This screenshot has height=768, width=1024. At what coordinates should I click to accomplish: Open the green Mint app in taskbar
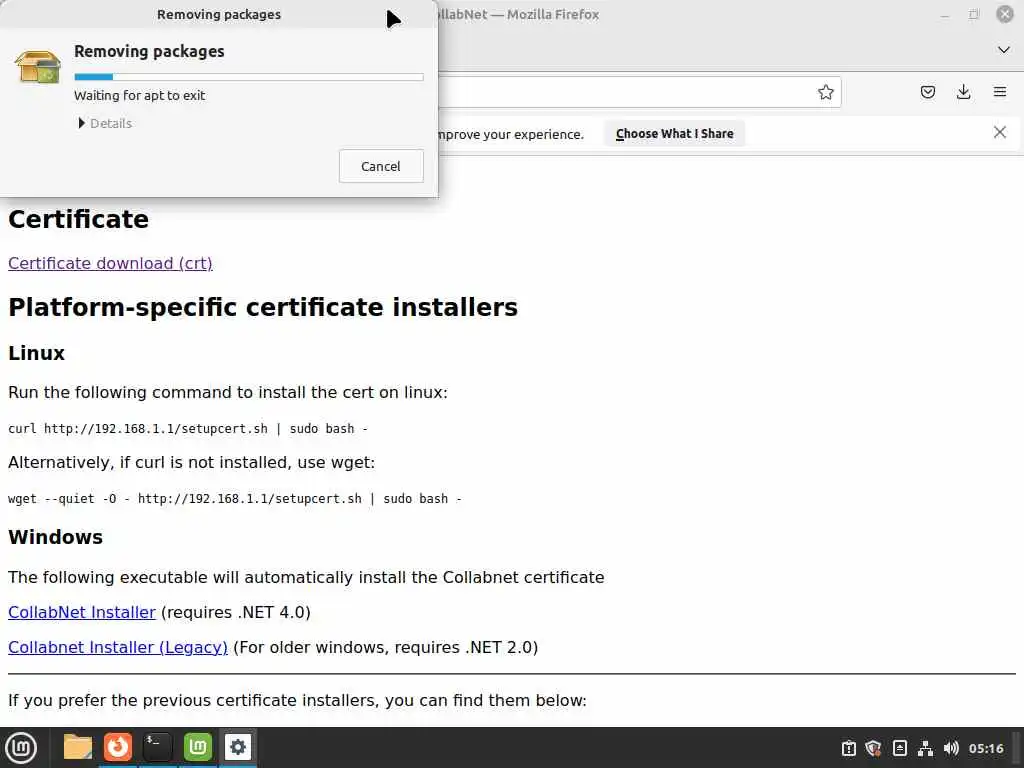pos(198,747)
